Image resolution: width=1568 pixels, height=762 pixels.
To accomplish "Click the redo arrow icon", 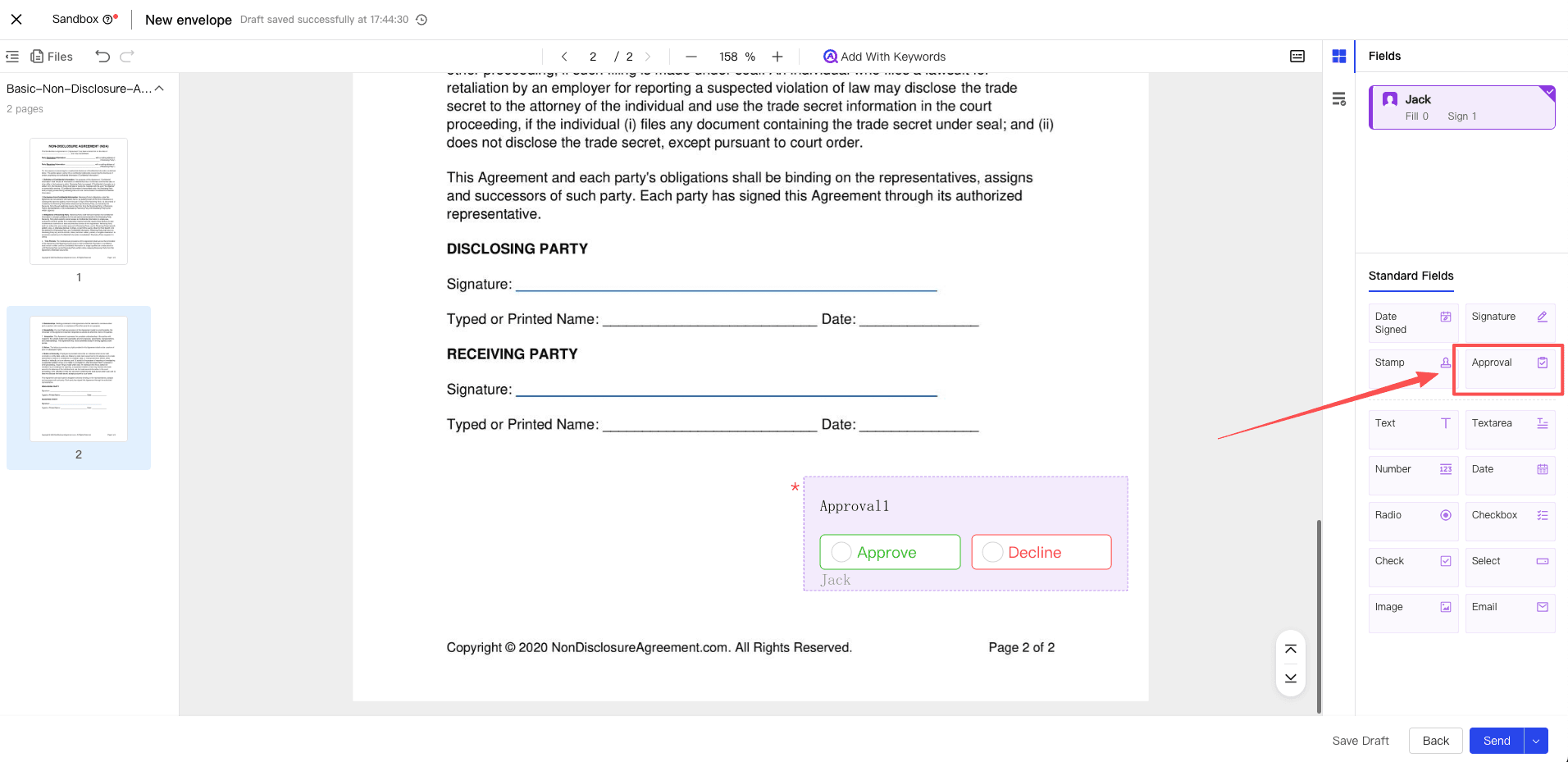I will tap(127, 57).
